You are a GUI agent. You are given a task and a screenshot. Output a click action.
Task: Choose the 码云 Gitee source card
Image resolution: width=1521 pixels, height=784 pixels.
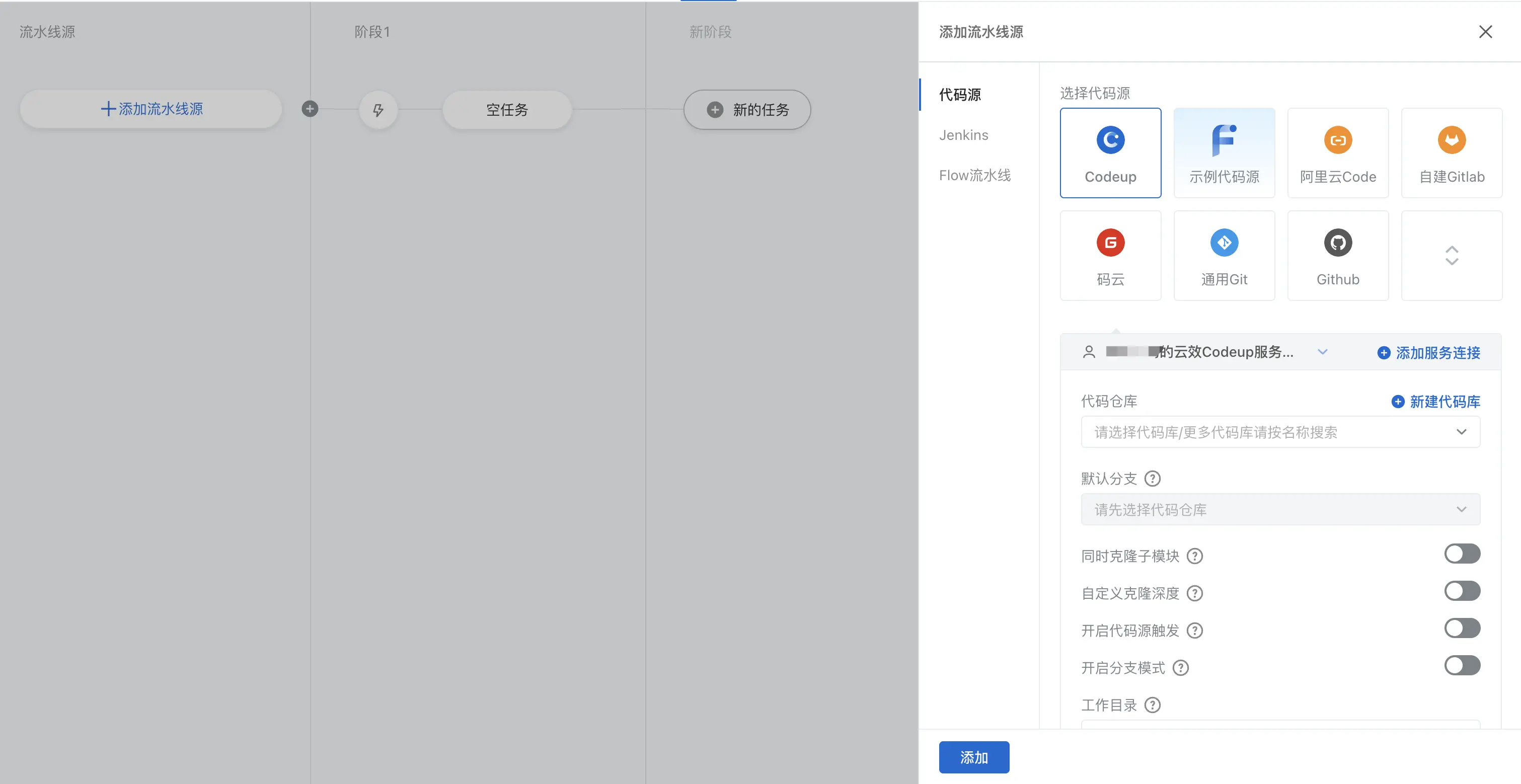1110,256
